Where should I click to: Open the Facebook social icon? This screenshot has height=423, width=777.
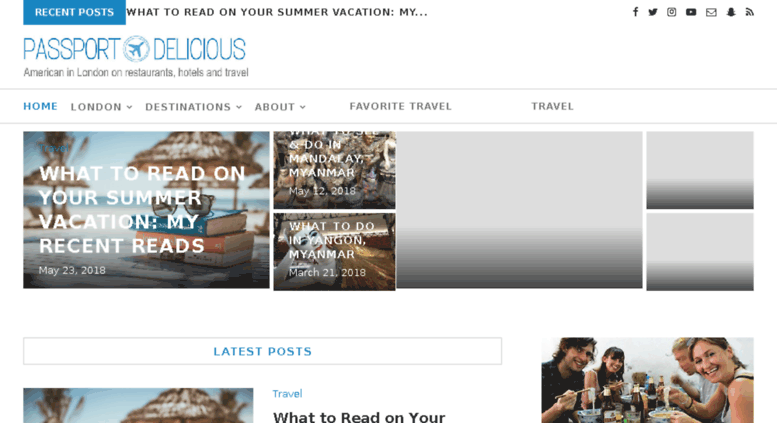click(635, 12)
